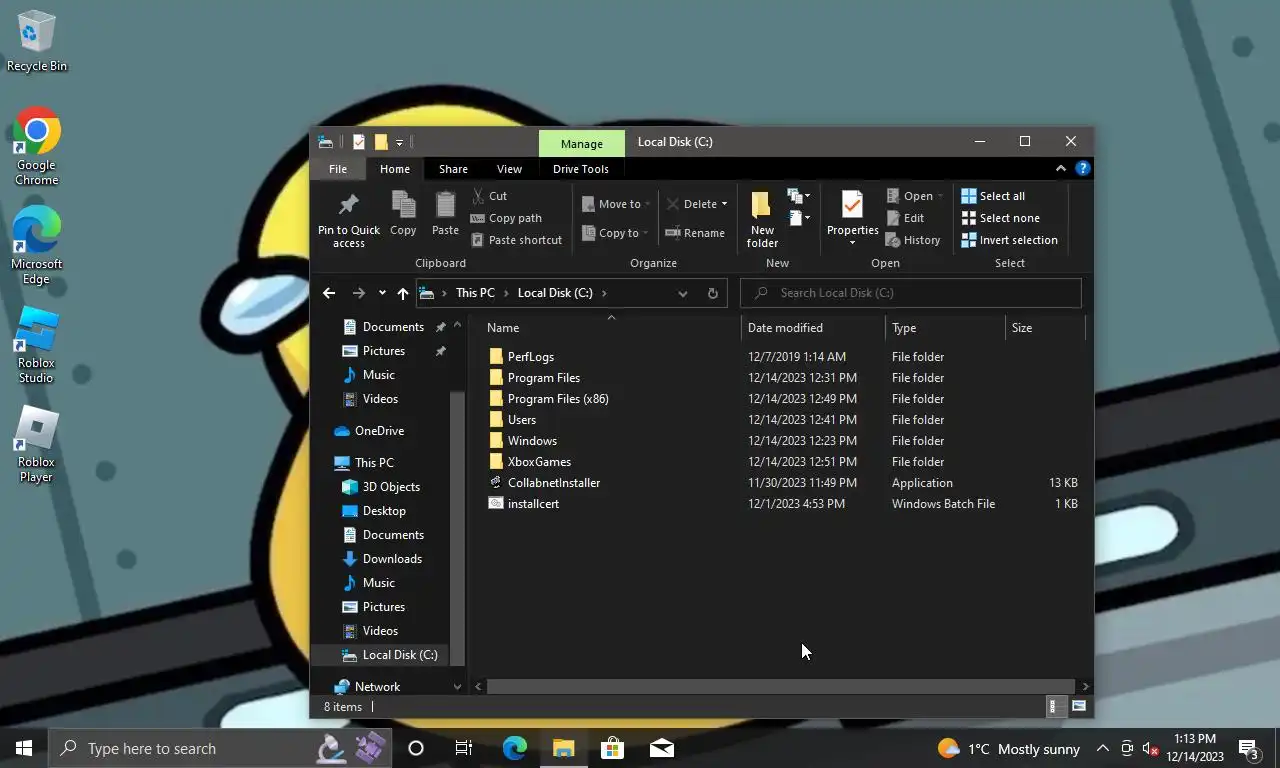This screenshot has width=1280, height=768.
Task: Click Pin to Quick access icon
Action: click(x=348, y=205)
